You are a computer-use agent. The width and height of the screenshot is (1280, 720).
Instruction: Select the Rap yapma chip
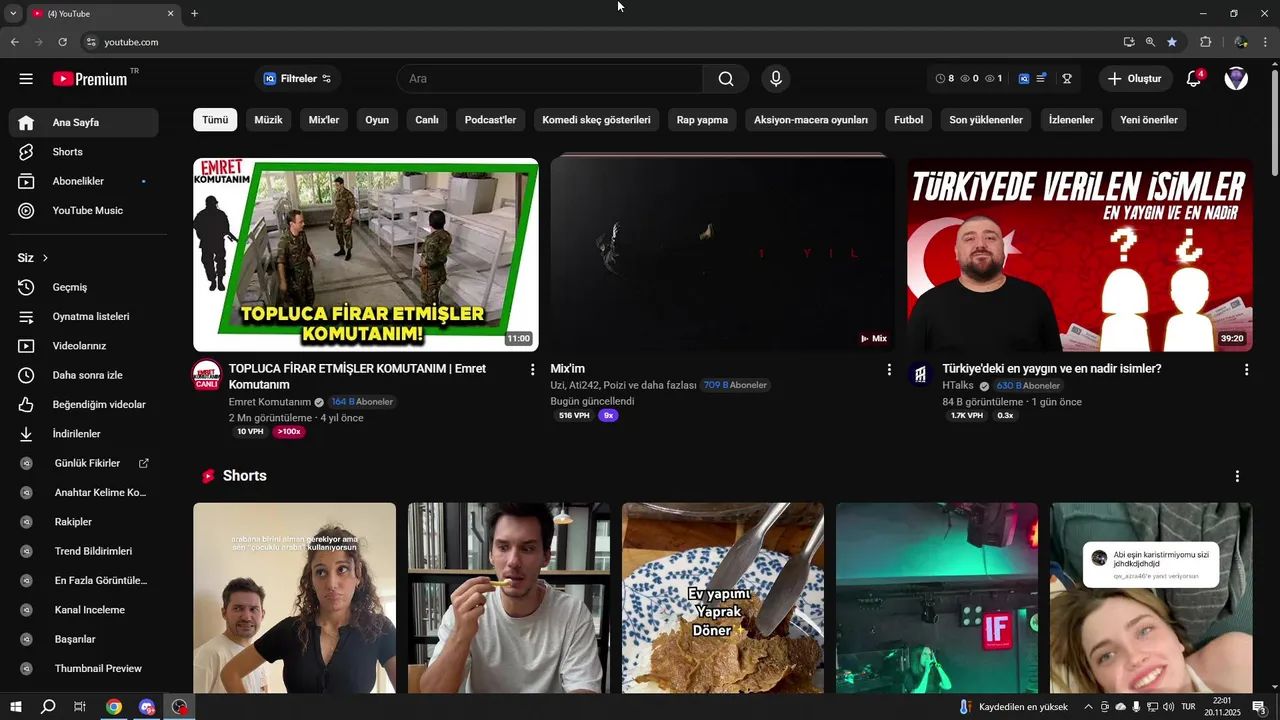702,120
